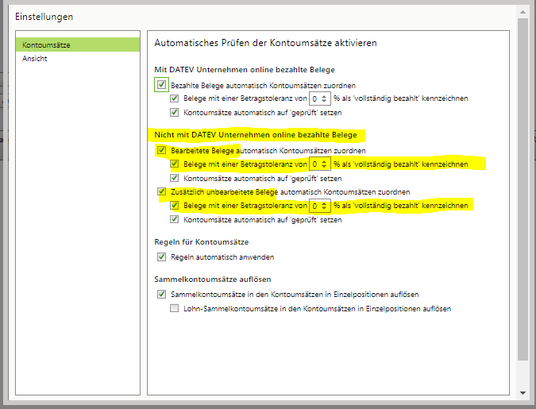Screen dimensions: 536x409
Task: Toggle Betragstoleranz checkbox under Bearbeitete Belege
Action: click(x=174, y=164)
